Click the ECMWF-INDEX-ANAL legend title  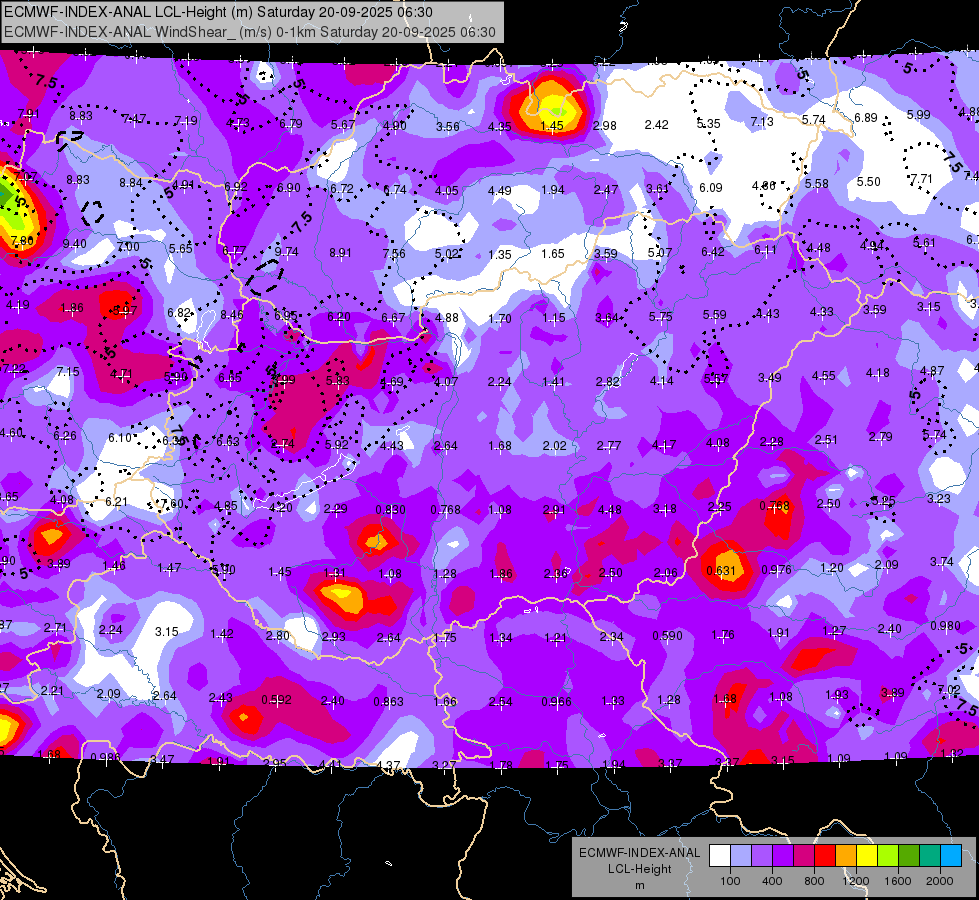639,853
